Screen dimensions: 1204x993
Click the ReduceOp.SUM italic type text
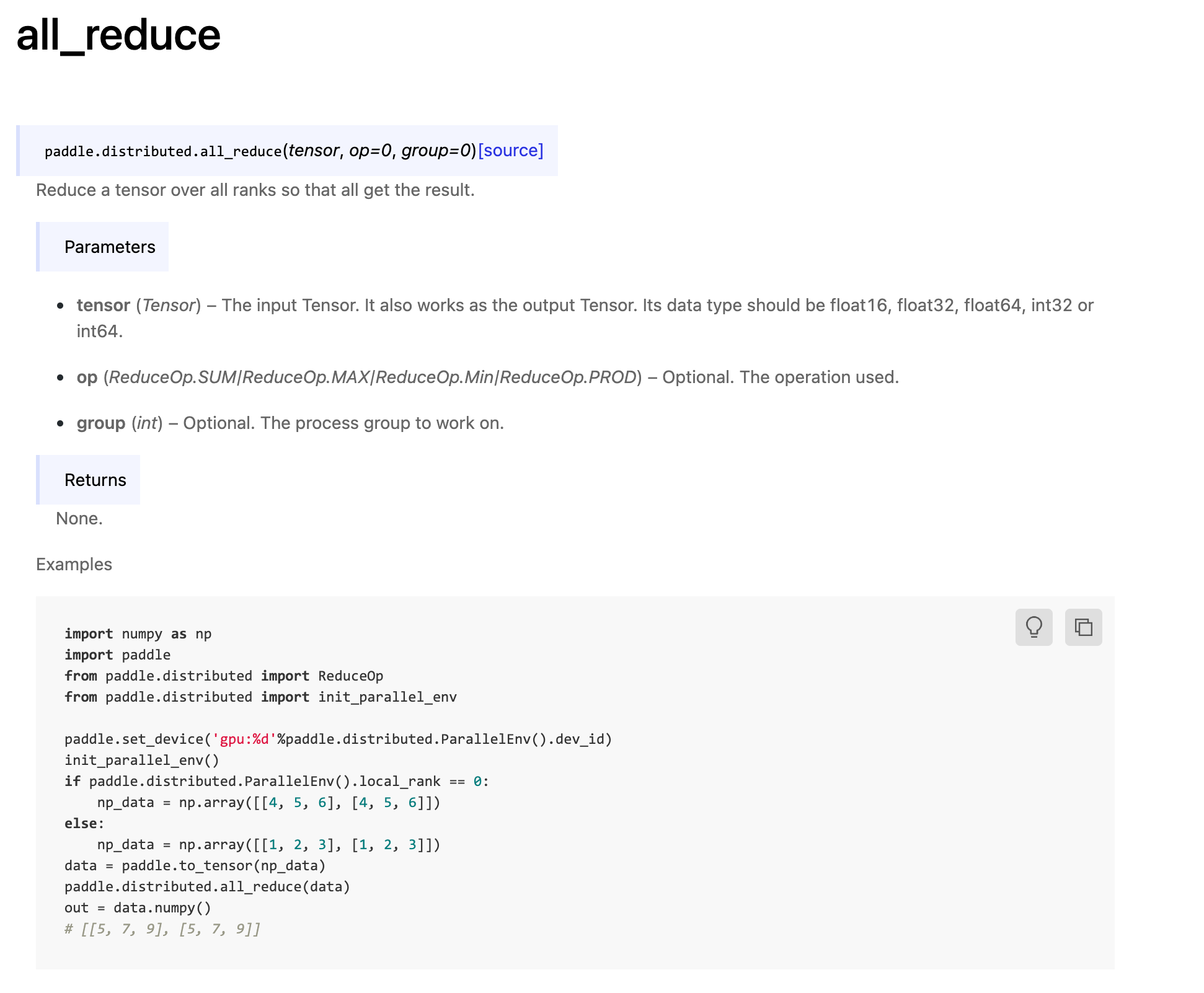[x=172, y=377]
